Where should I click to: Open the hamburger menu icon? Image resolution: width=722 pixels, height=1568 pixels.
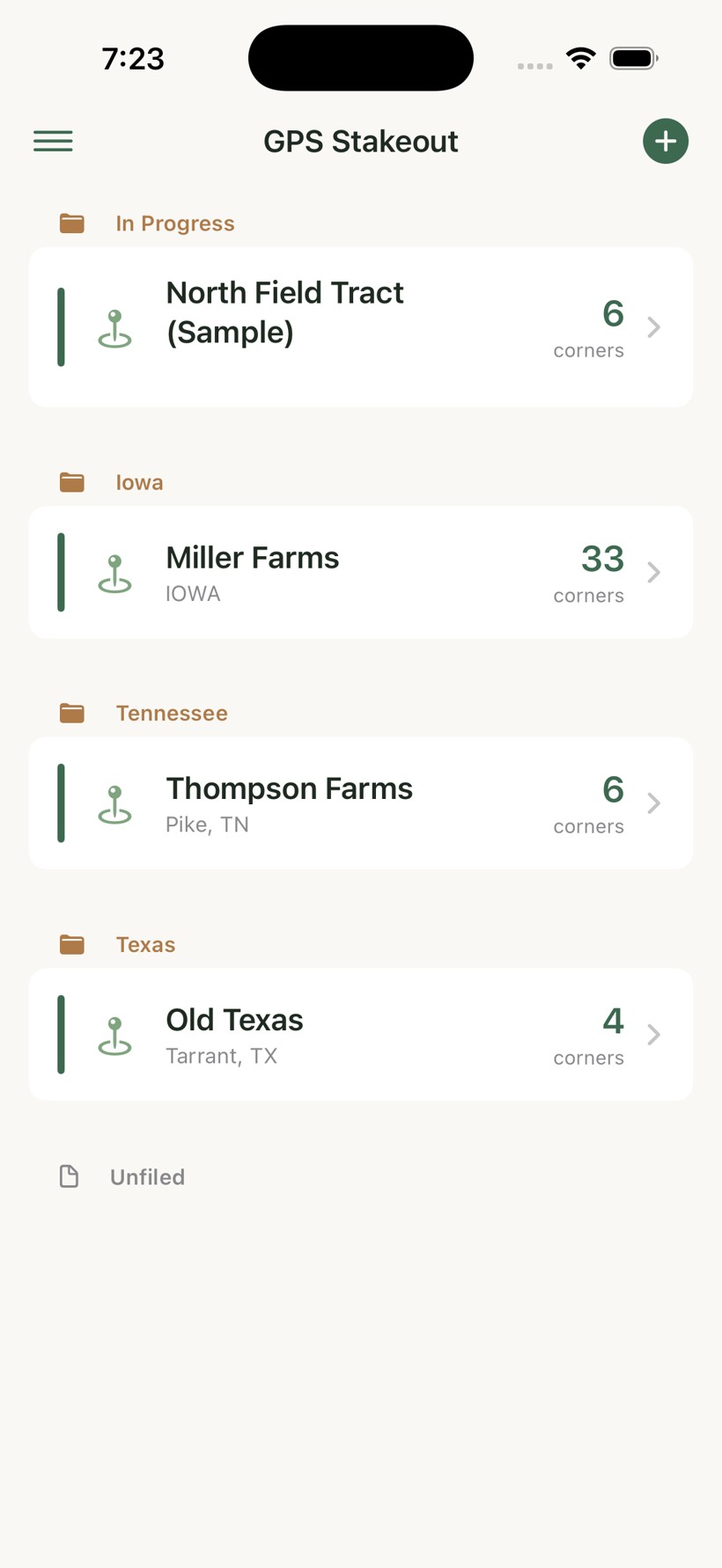click(53, 141)
